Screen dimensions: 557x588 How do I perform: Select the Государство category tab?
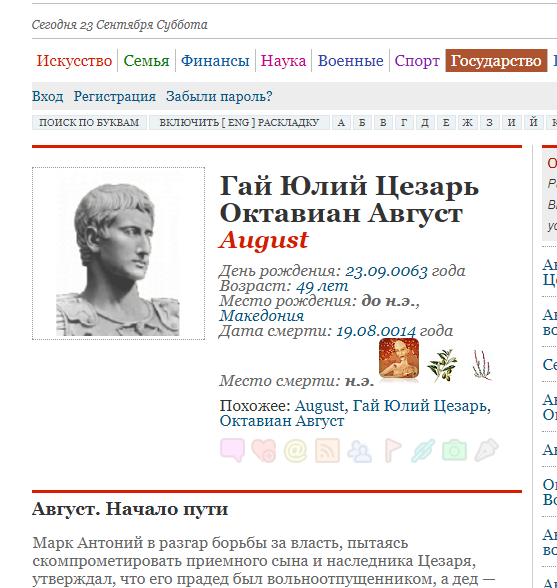point(496,60)
